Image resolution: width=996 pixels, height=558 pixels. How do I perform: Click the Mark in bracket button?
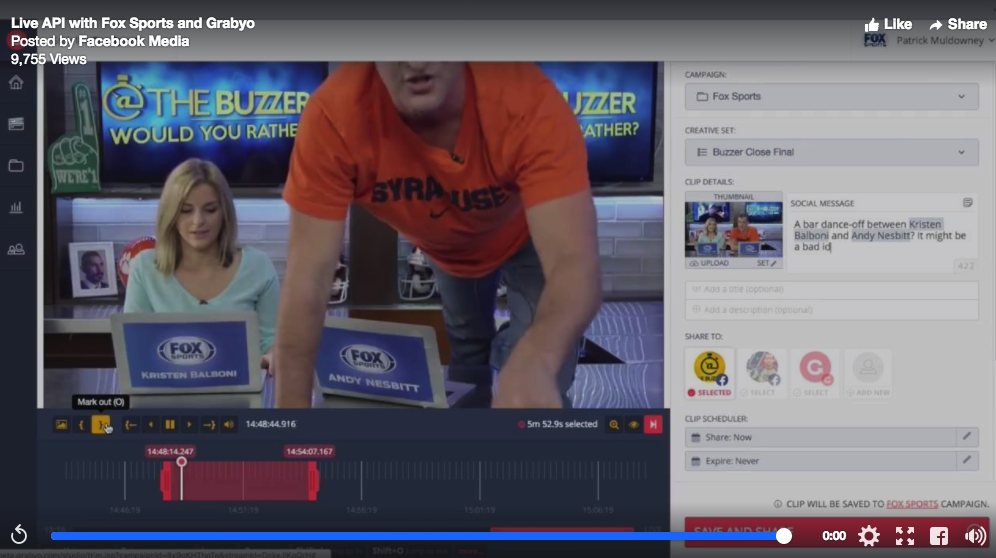[x=81, y=425]
